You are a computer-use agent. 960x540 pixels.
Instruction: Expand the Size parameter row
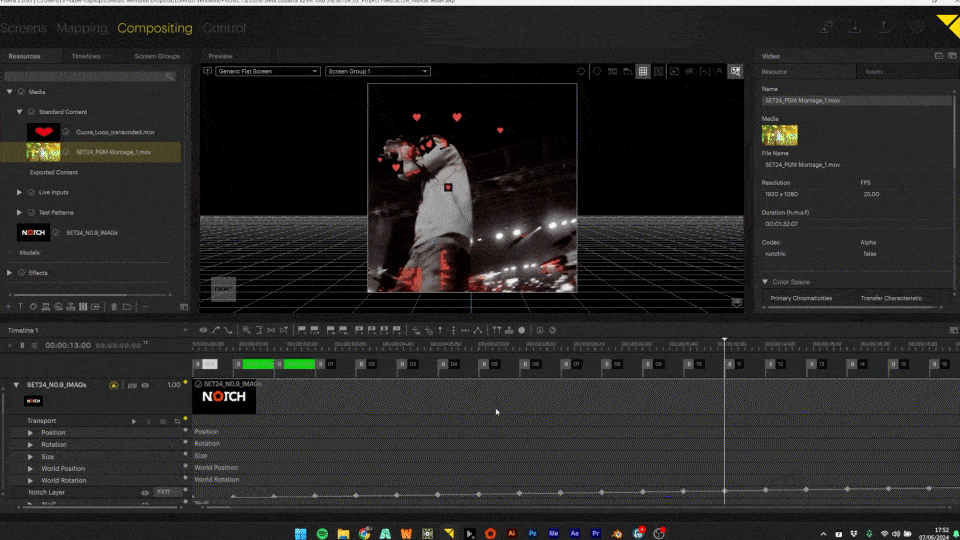click(x=30, y=457)
